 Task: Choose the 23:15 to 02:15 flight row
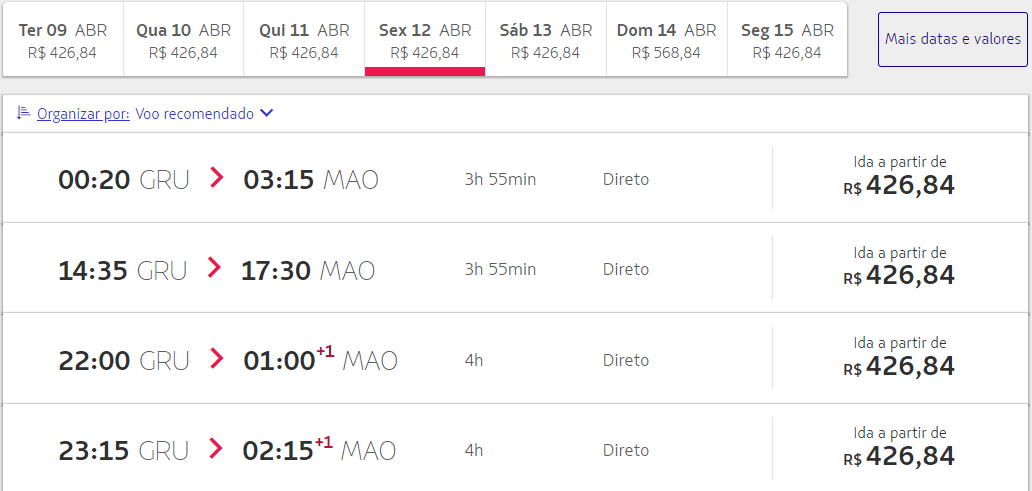click(515, 448)
